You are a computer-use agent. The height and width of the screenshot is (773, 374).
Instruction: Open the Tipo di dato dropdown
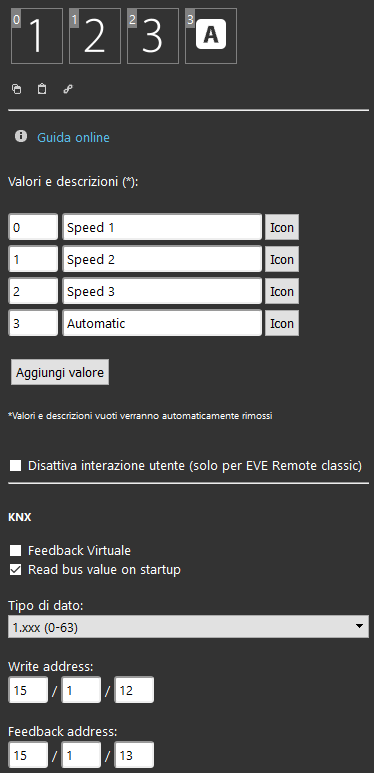[188, 627]
